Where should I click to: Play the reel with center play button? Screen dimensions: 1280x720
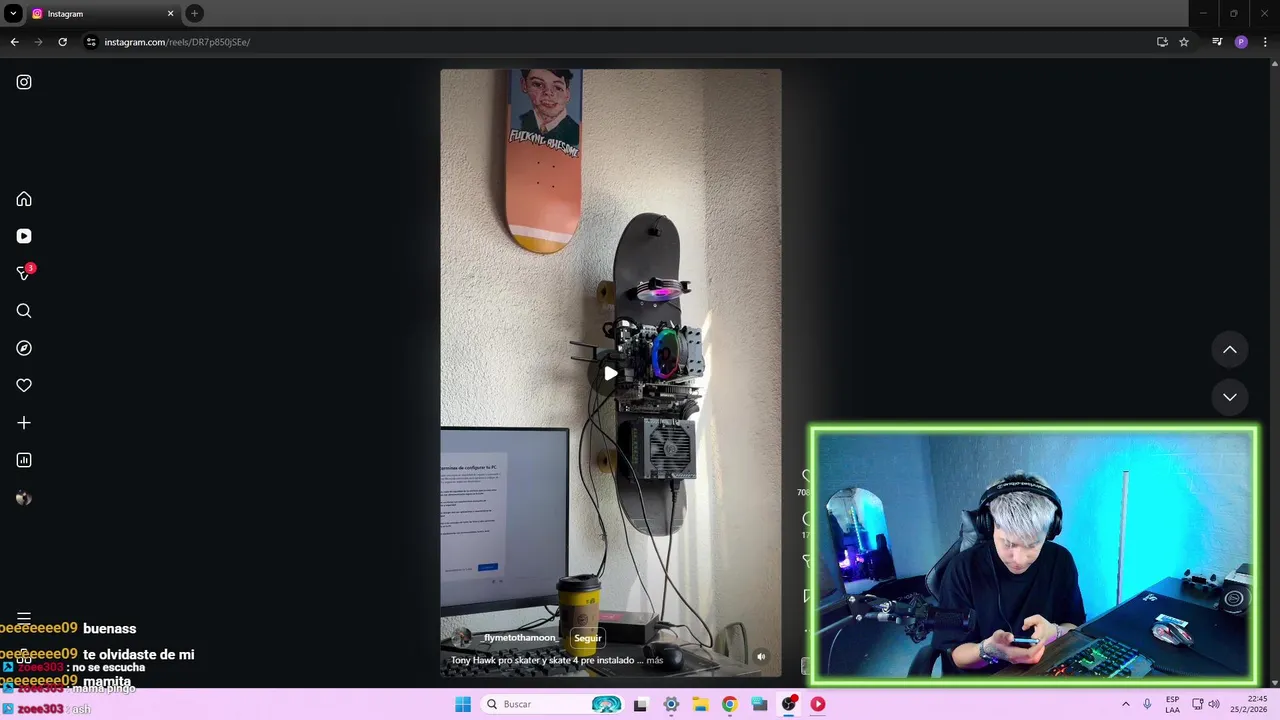611,373
